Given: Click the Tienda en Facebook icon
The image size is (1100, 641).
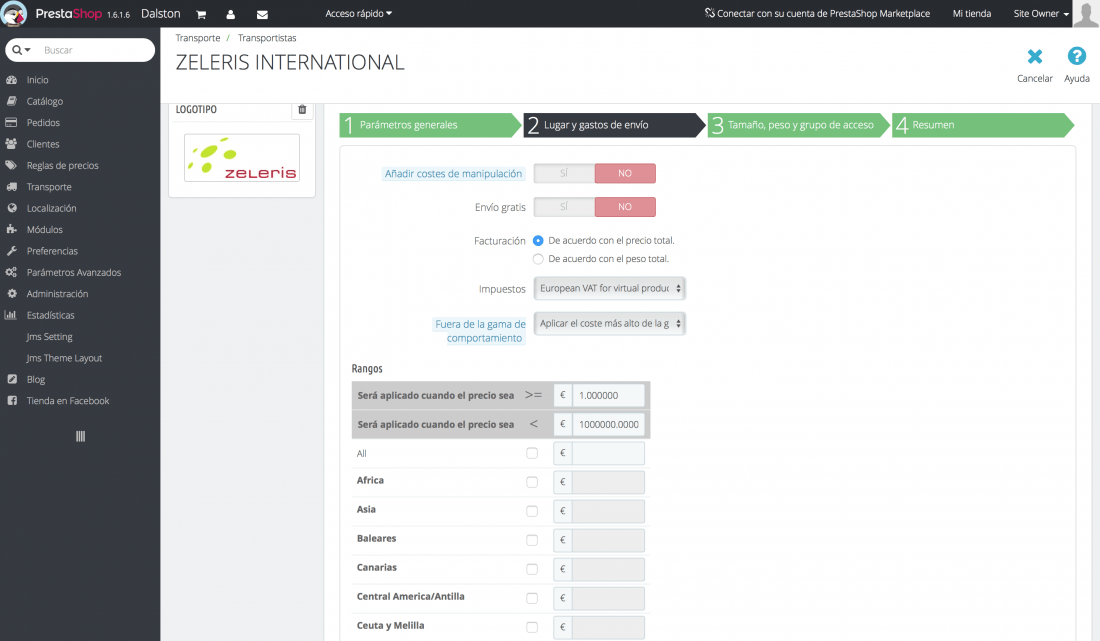Looking at the screenshot, I should [x=11, y=400].
